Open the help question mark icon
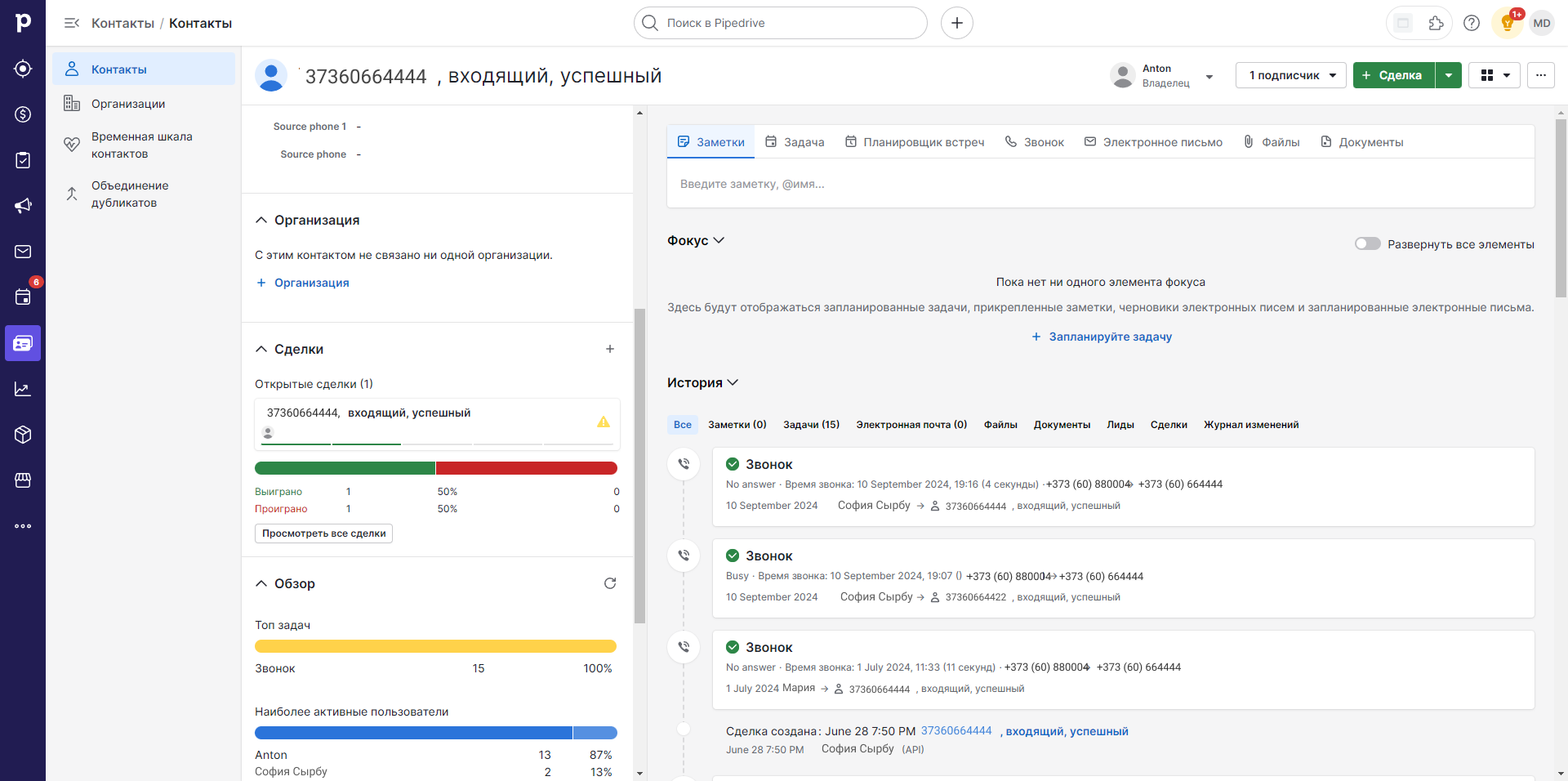 click(x=1471, y=23)
